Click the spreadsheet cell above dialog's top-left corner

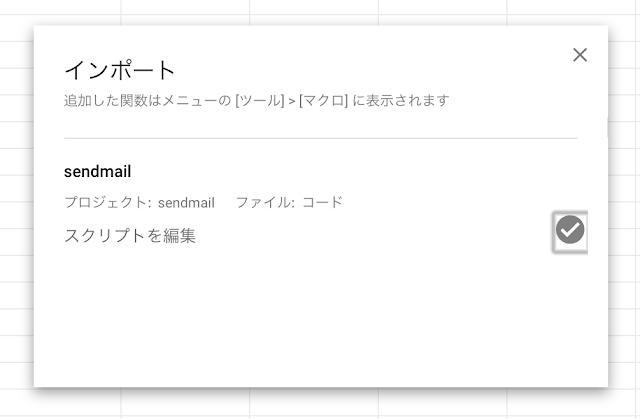[x=60, y=7]
